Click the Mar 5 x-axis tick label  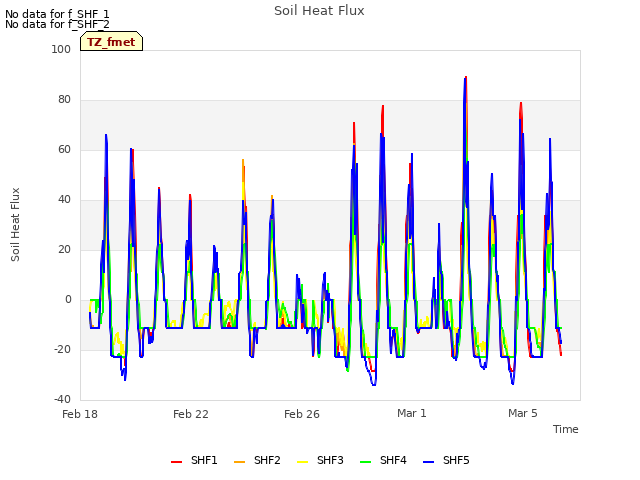[x=523, y=413]
